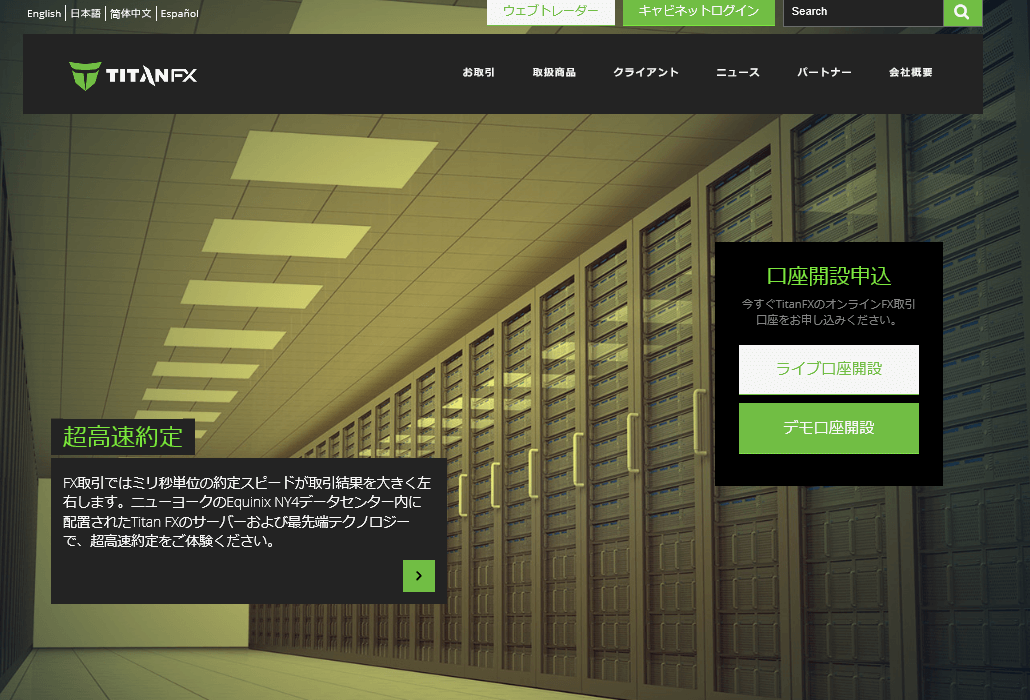The image size is (1030, 700).
Task: Click the Titan FX logo
Action: pyautogui.click(x=133, y=75)
